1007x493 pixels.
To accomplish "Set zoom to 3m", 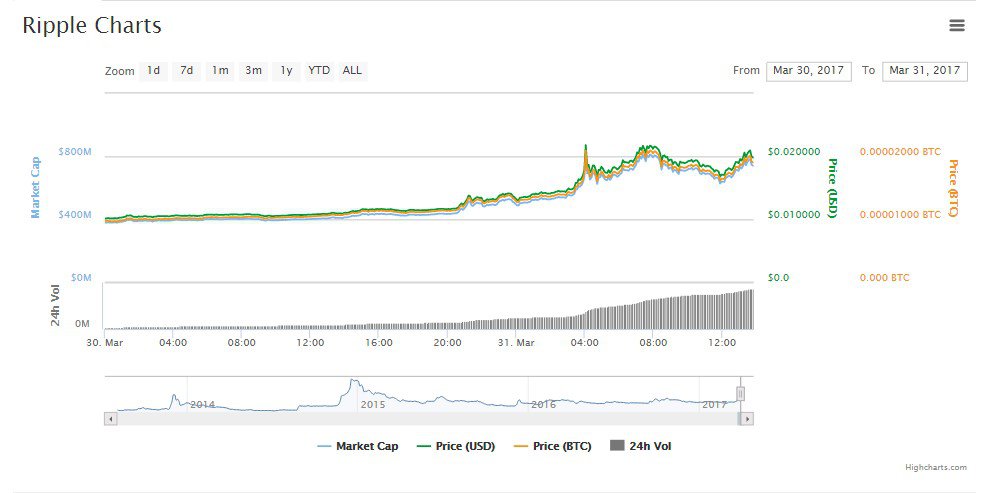I will [x=254, y=71].
